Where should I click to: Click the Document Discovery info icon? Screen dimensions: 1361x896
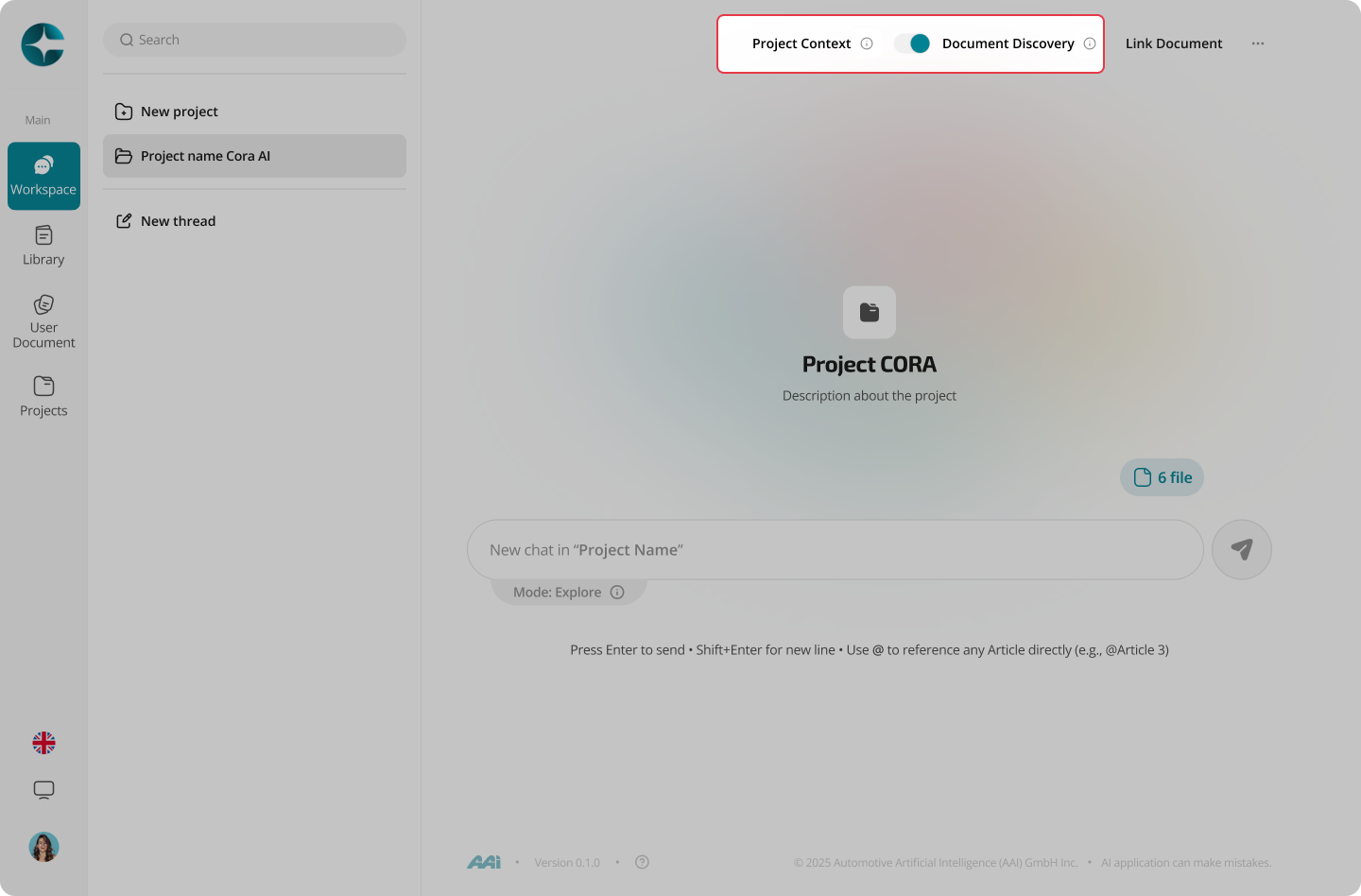(x=1090, y=43)
